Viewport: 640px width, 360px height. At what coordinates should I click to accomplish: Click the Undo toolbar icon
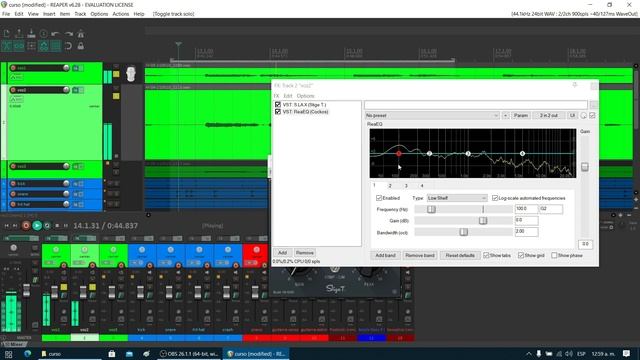56,34
